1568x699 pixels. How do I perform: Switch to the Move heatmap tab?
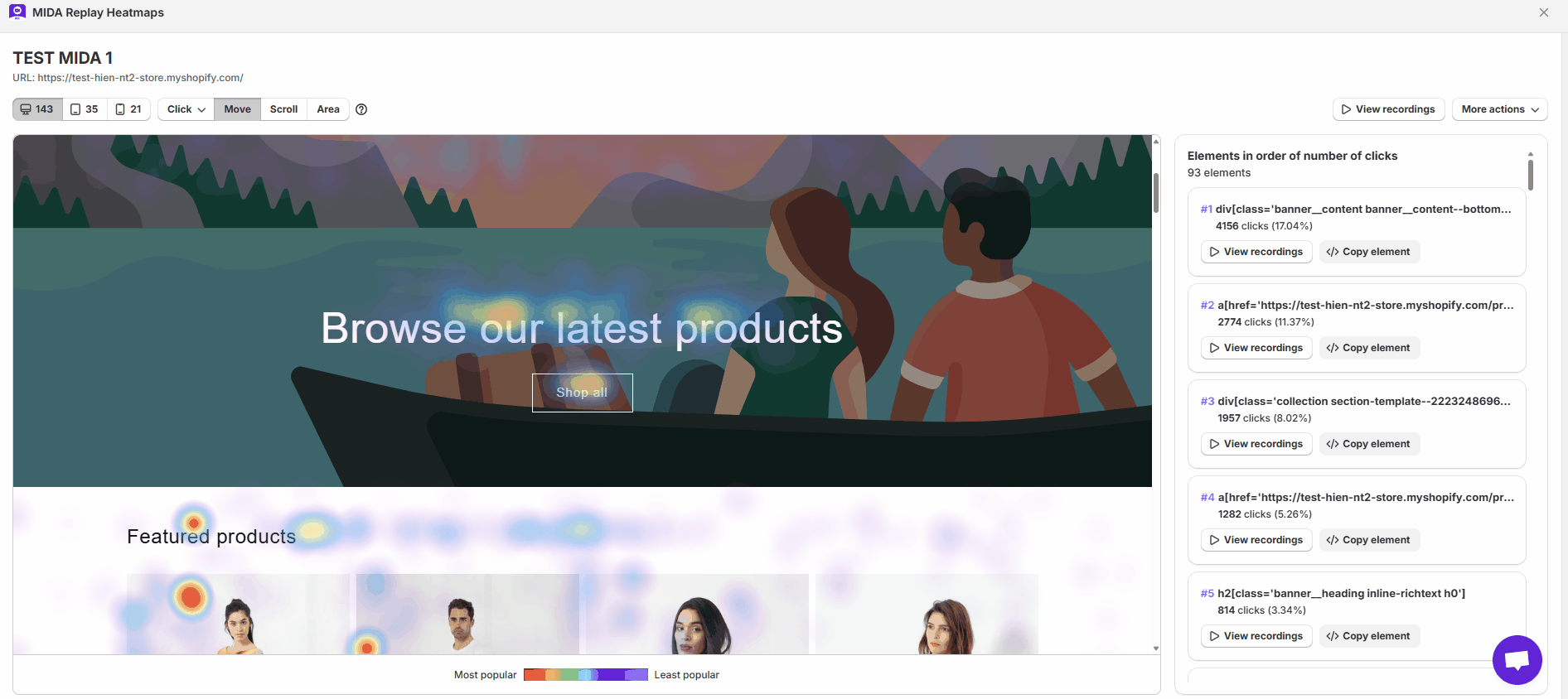(237, 109)
